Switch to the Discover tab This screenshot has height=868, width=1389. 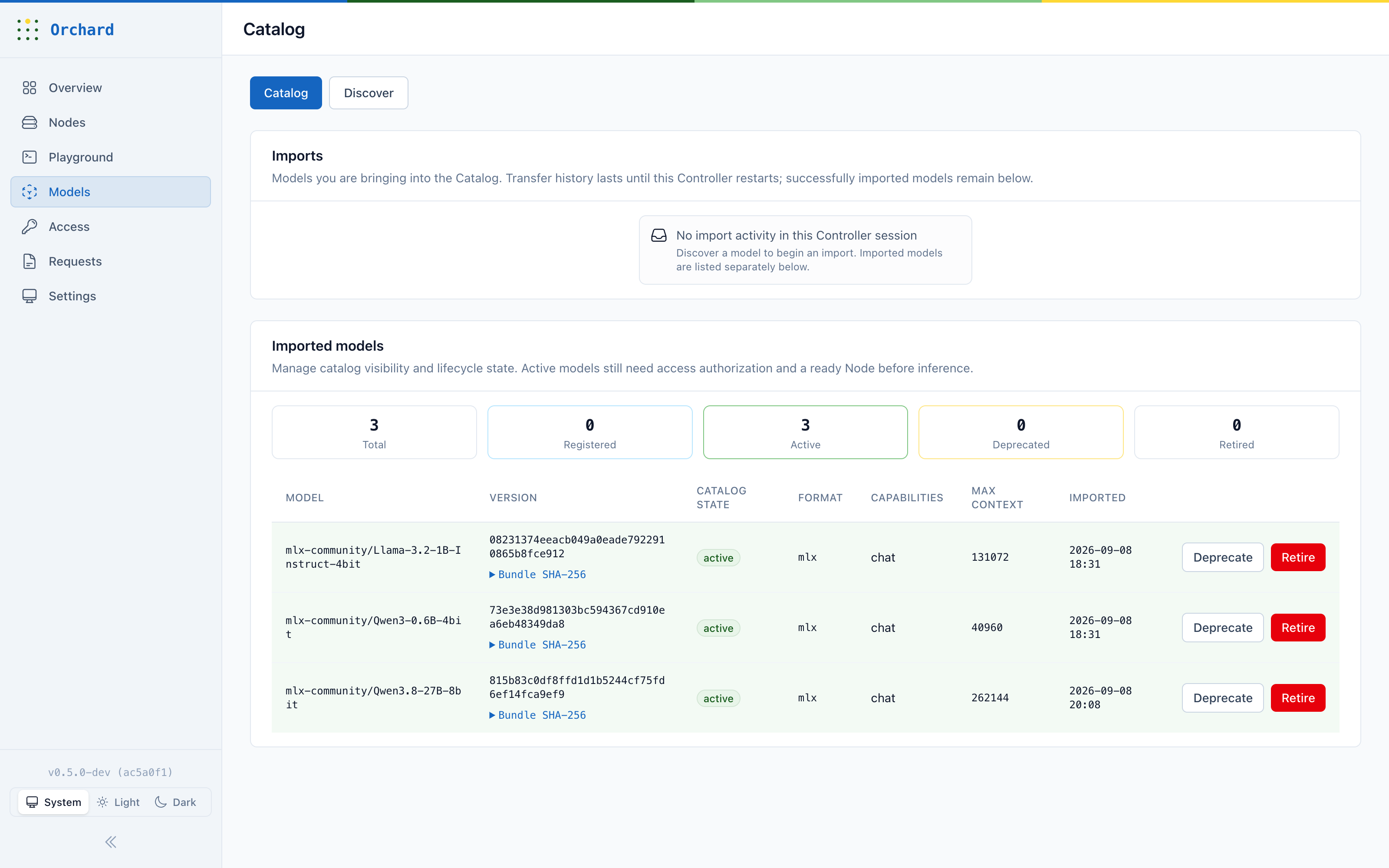pos(369,93)
